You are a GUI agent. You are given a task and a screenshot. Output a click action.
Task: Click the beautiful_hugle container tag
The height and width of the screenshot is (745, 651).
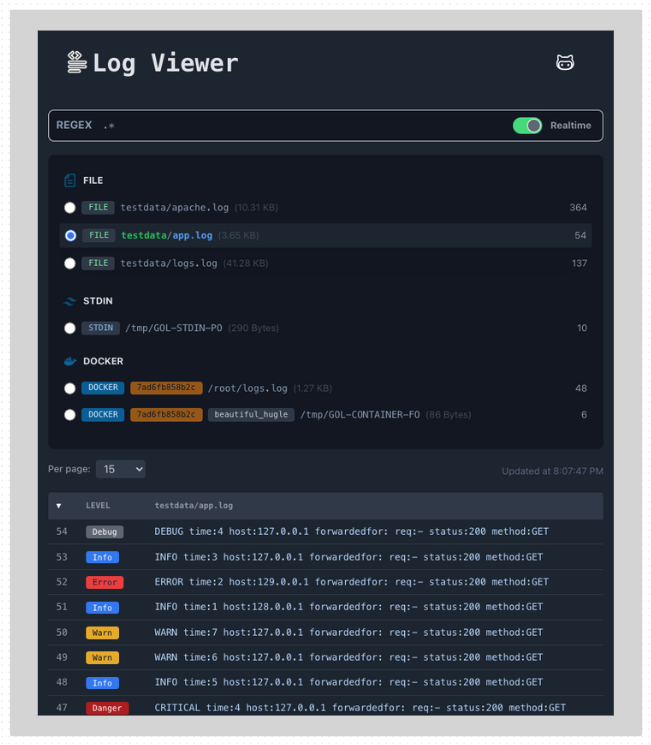click(251, 415)
